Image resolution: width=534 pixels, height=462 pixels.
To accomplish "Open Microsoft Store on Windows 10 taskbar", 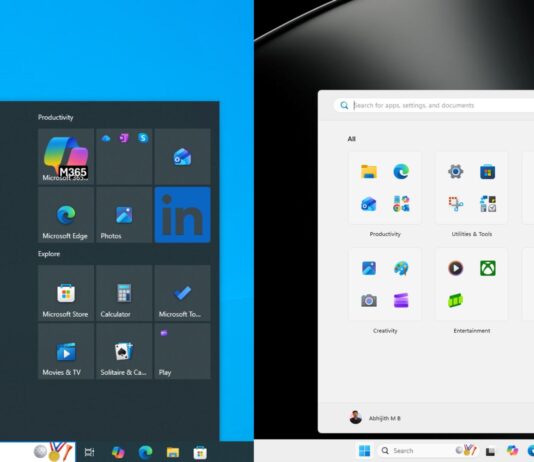I will [200, 452].
